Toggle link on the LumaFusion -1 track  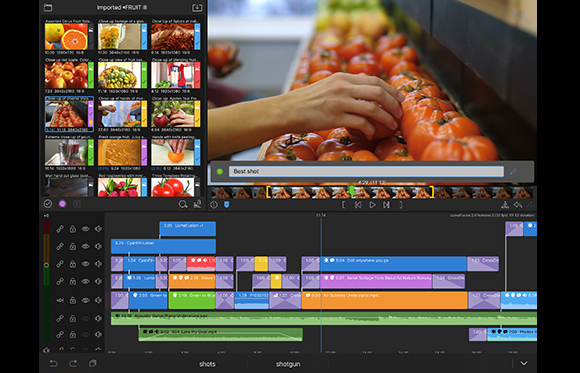coord(60,229)
